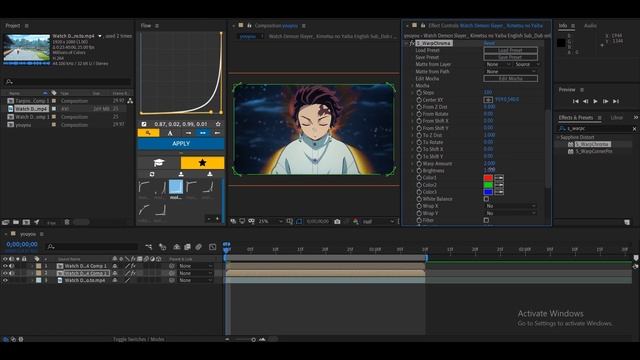The image size is (640, 360).
Task: Hide layer 1 using its eye icon
Action: click(x=5, y=266)
